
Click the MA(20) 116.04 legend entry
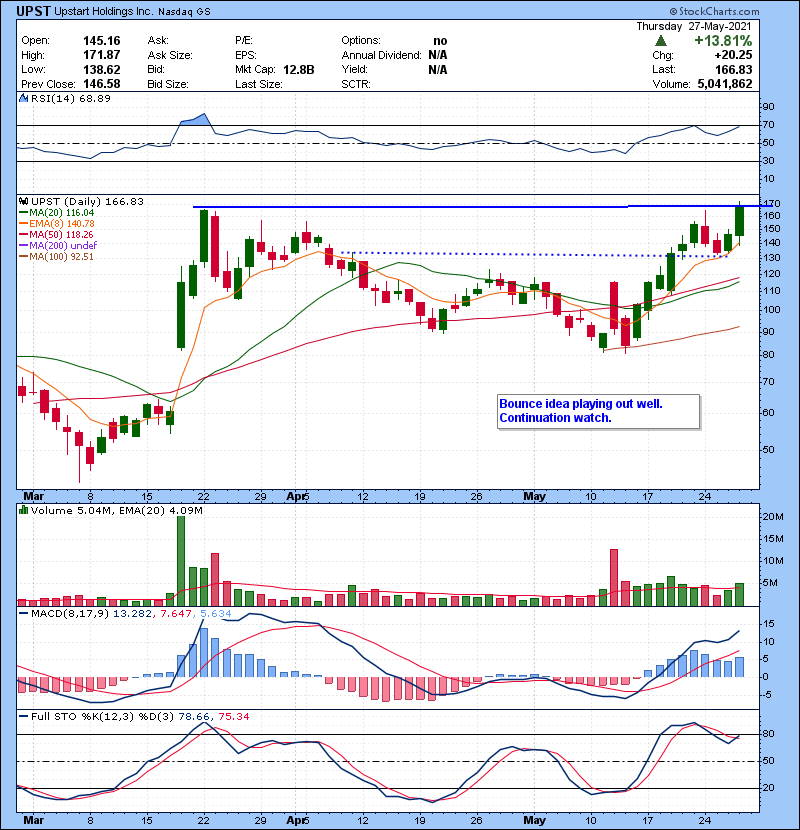click(x=57, y=212)
